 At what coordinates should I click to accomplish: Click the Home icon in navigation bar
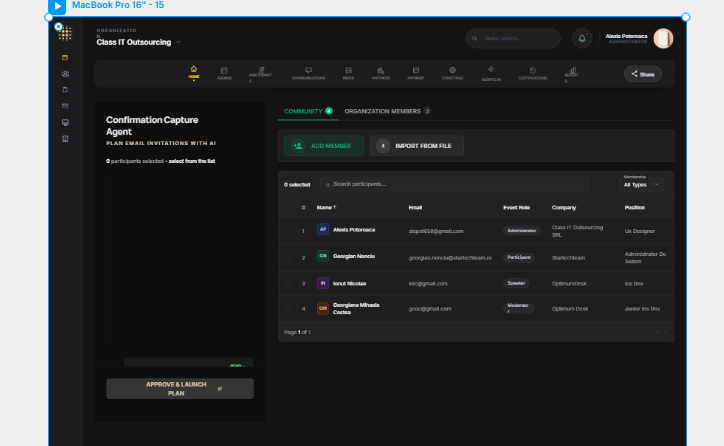coord(194,71)
